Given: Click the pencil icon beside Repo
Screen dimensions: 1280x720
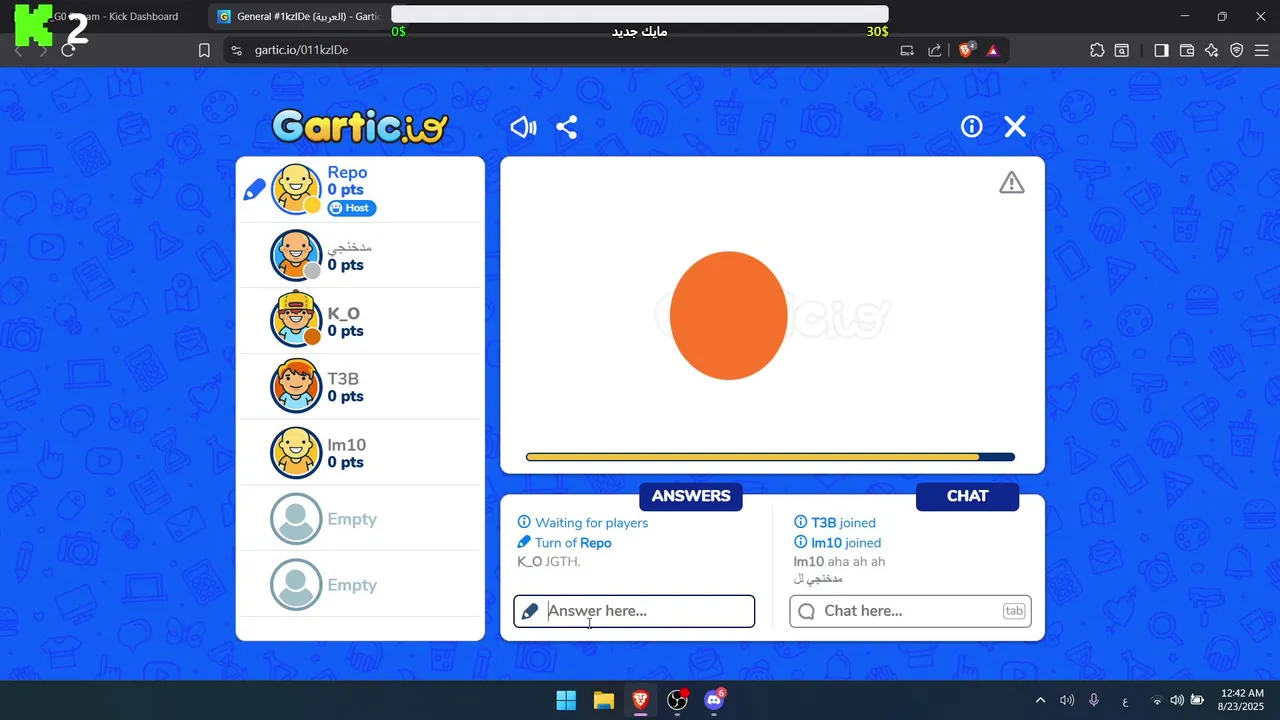Looking at the screenshot, I should (x=254, y=189).
